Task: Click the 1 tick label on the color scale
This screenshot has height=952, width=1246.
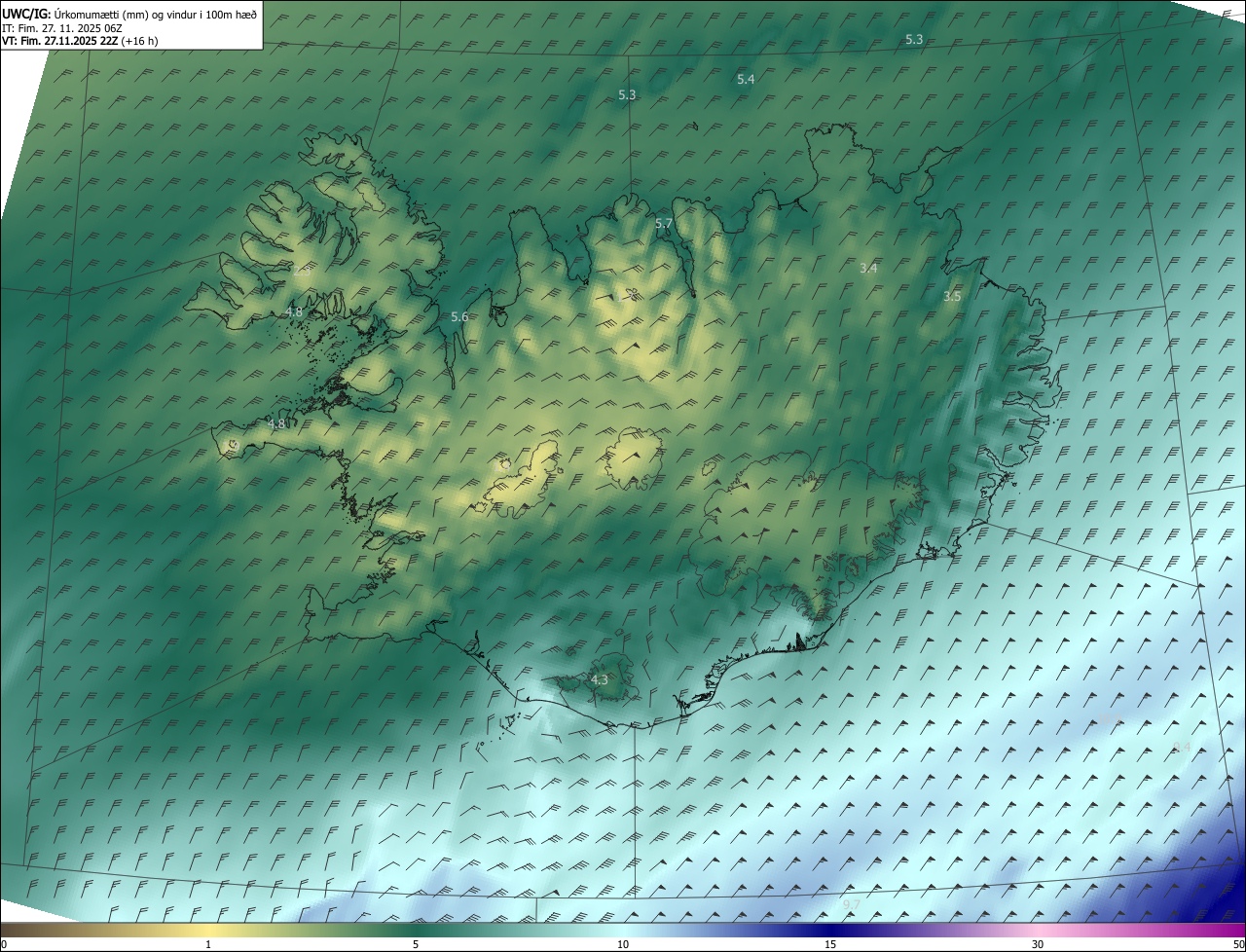Action: [208, 944]
